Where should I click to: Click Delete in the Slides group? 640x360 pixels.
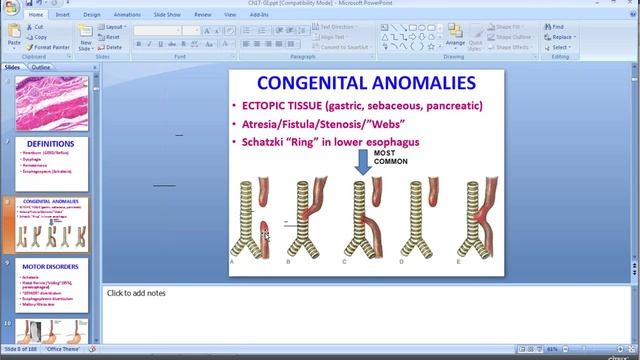[110, 47]
